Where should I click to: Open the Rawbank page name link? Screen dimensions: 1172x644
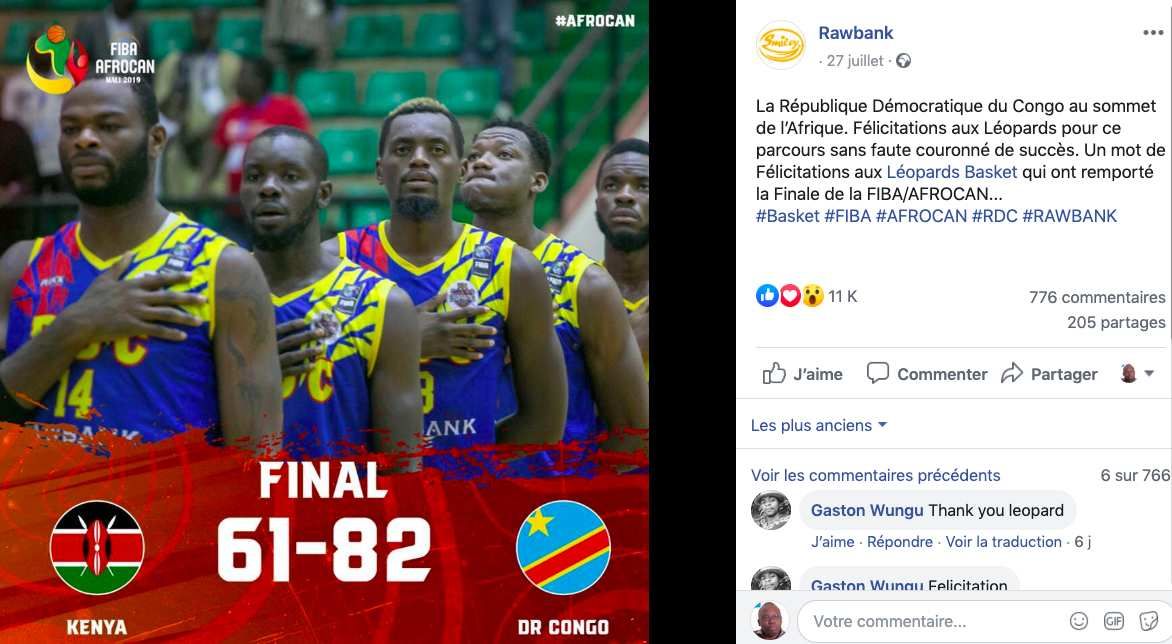click(x=856, y=33)
